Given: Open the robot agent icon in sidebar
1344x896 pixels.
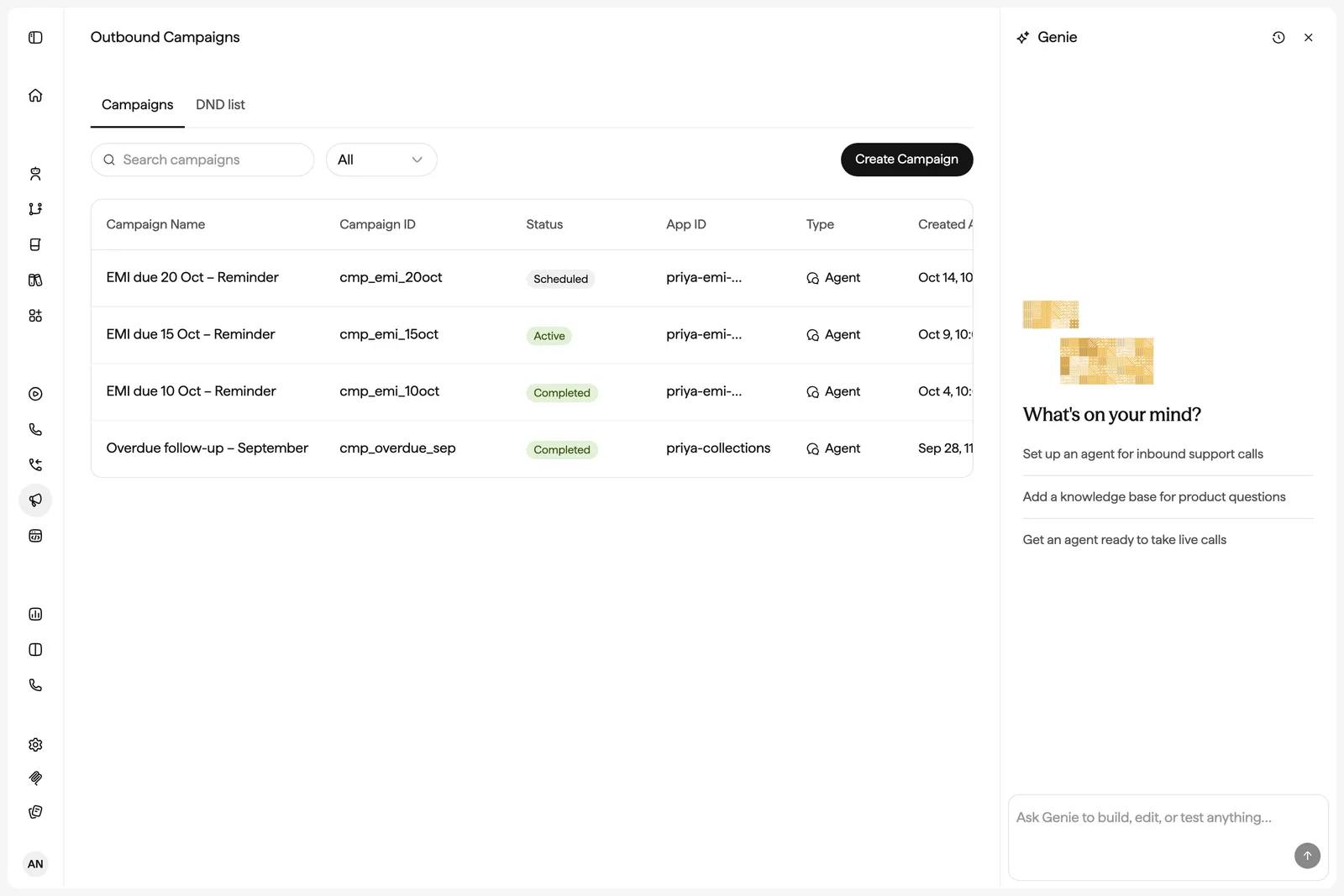Looking at the screenshot, I should (35, 174).
